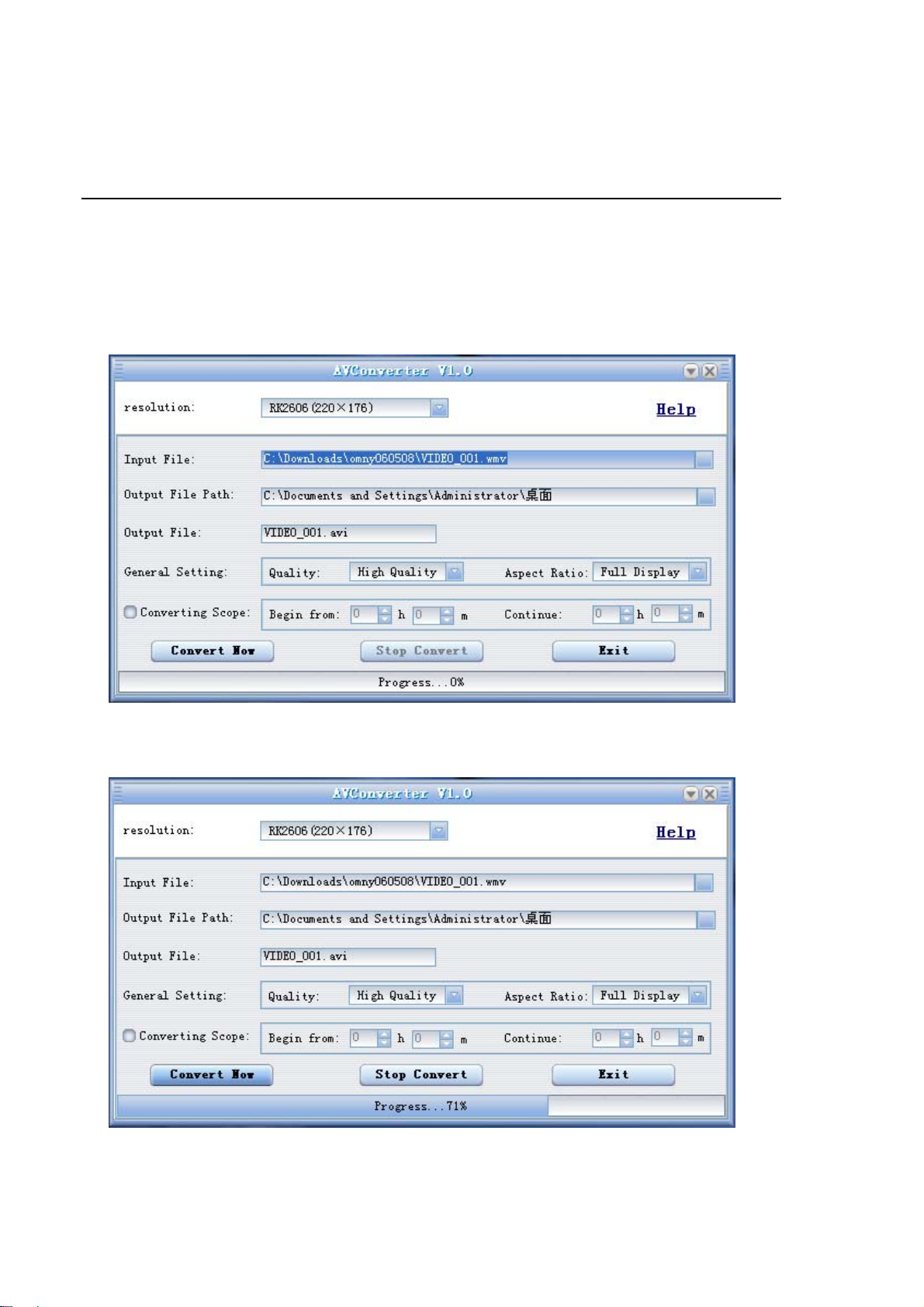Click Convert Now in the lower window
924x1307 pixels.
212,1075
